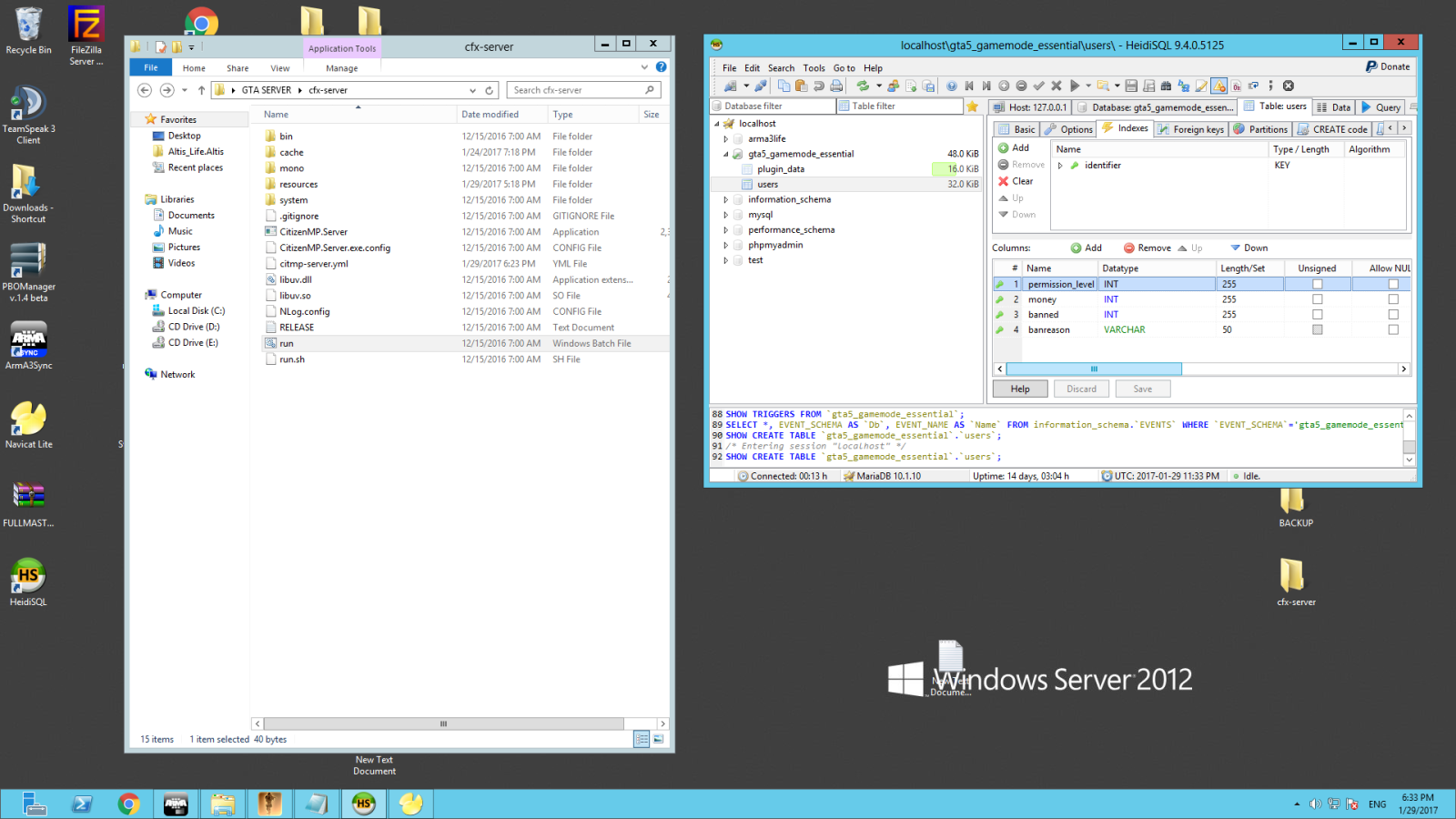
Task: Click HeidiSQL Cancel editing X icon
Action: [x=1057, y=86]
